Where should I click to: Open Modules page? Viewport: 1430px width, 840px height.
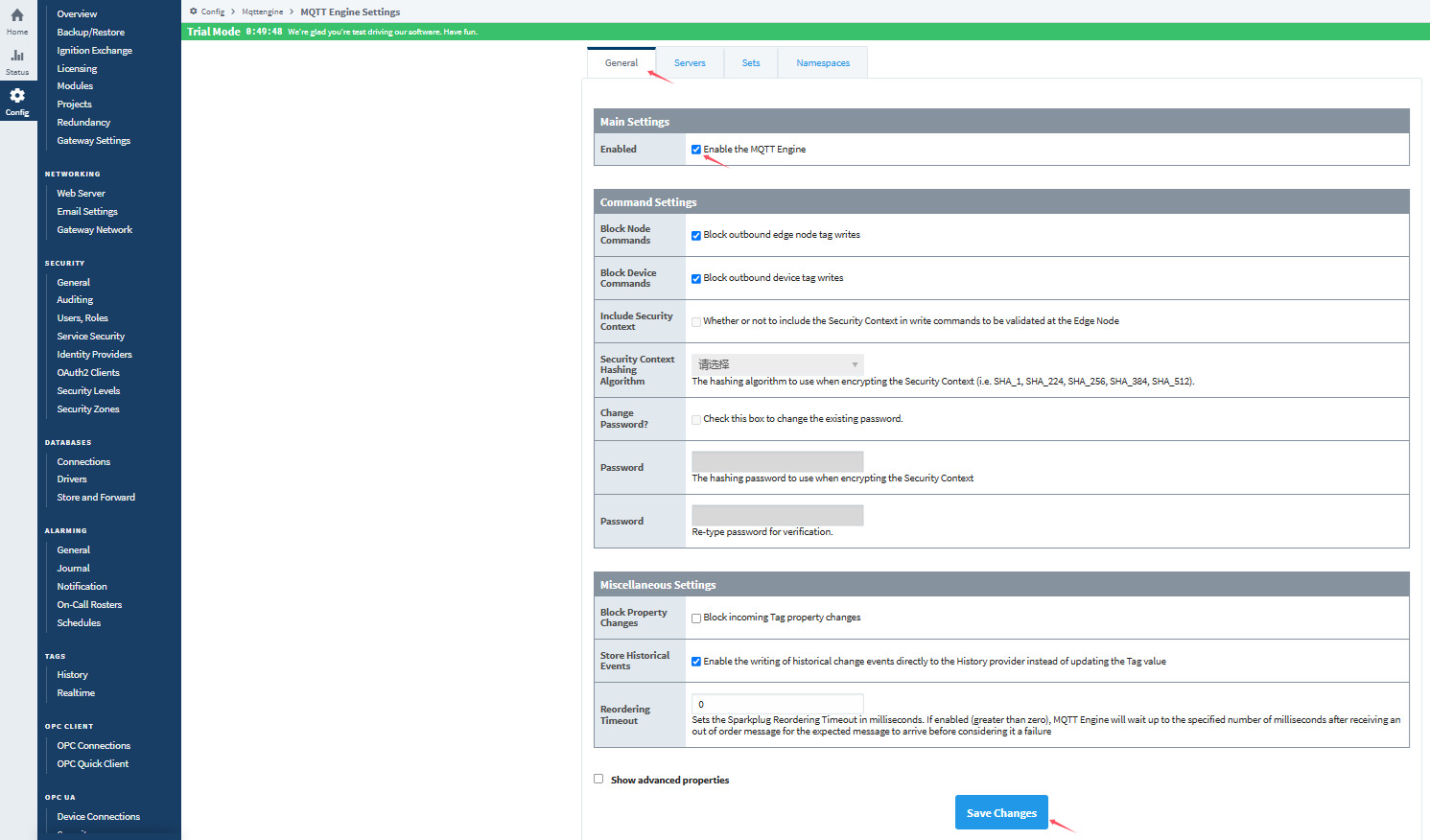pos(75,86)
